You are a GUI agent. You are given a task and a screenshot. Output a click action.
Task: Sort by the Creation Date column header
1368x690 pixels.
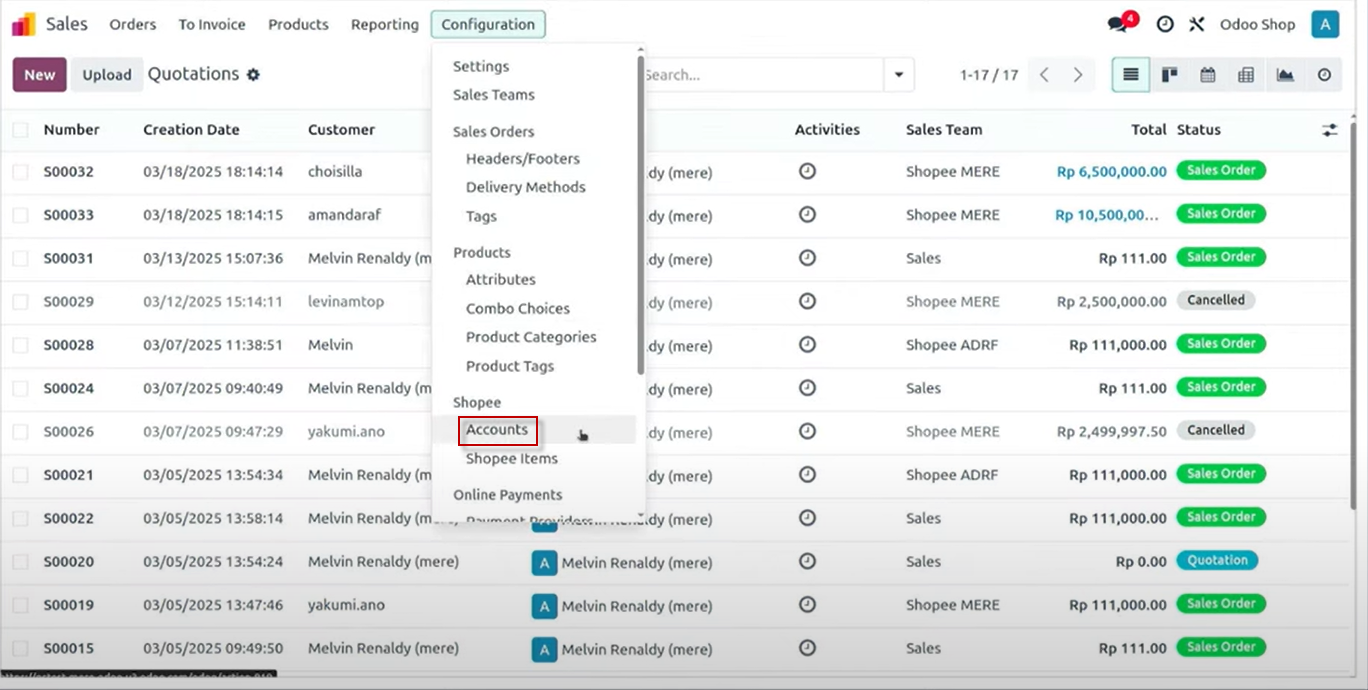[x=191, y=130]
